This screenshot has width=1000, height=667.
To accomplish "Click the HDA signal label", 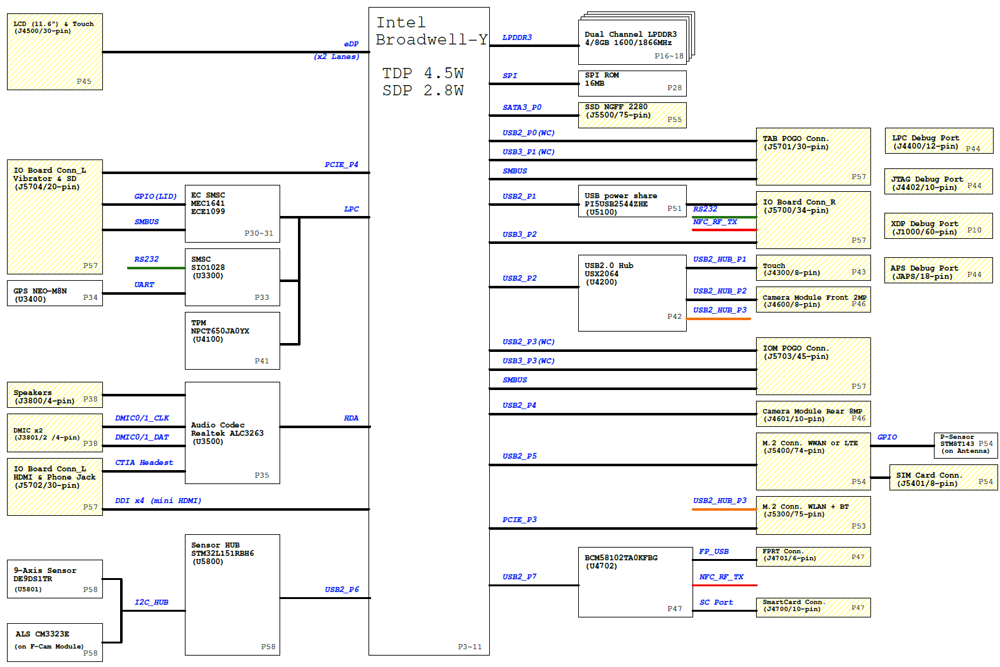I will tap(351, 418).
